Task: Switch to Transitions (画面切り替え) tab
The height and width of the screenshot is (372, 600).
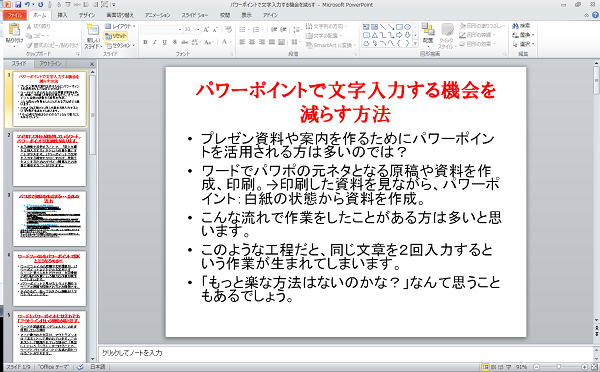Action: coord(120,15)
